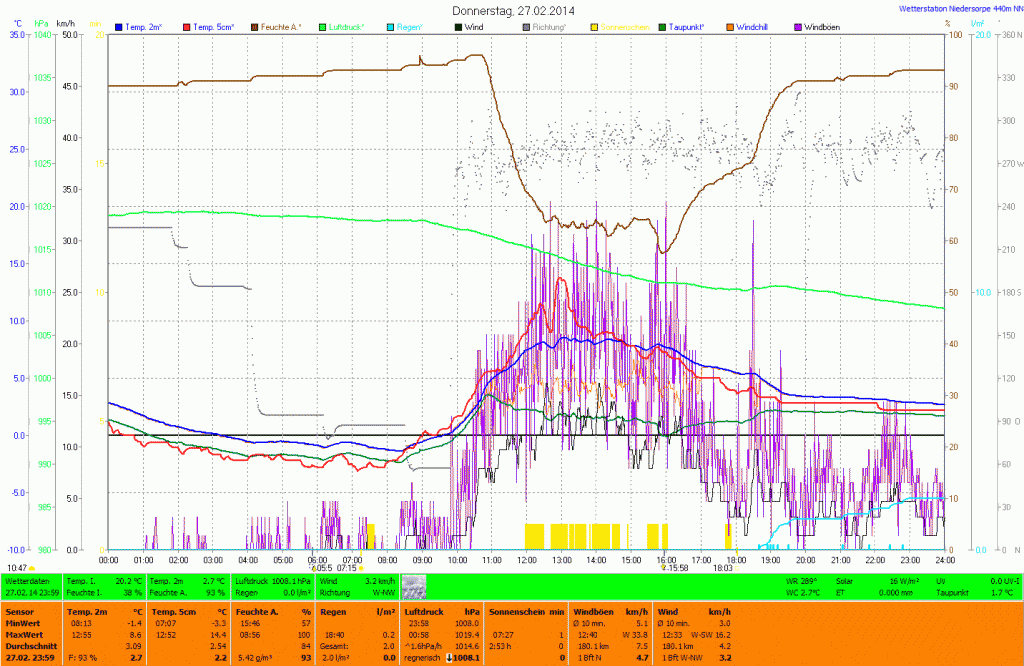Open the Wetterstation Niedersorpe 440m NN link
Viewport: 1024px width, 666px height.
[960, 9]
